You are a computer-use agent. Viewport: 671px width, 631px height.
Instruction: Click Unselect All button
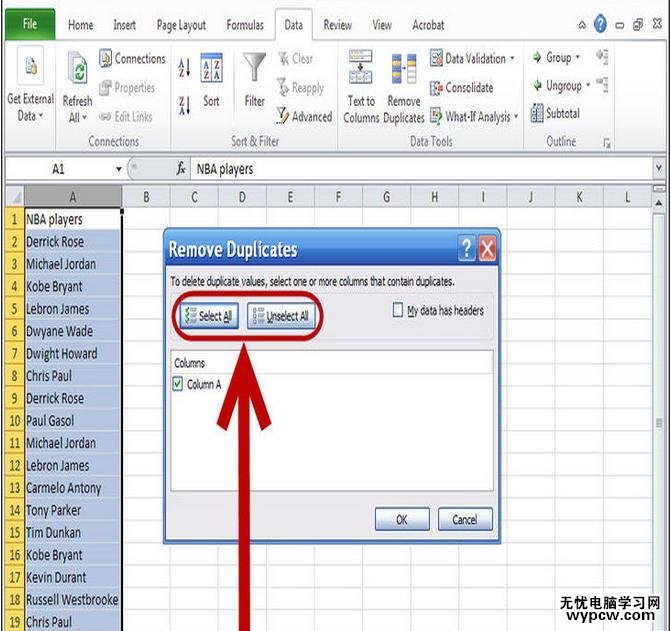pos(281,316)
